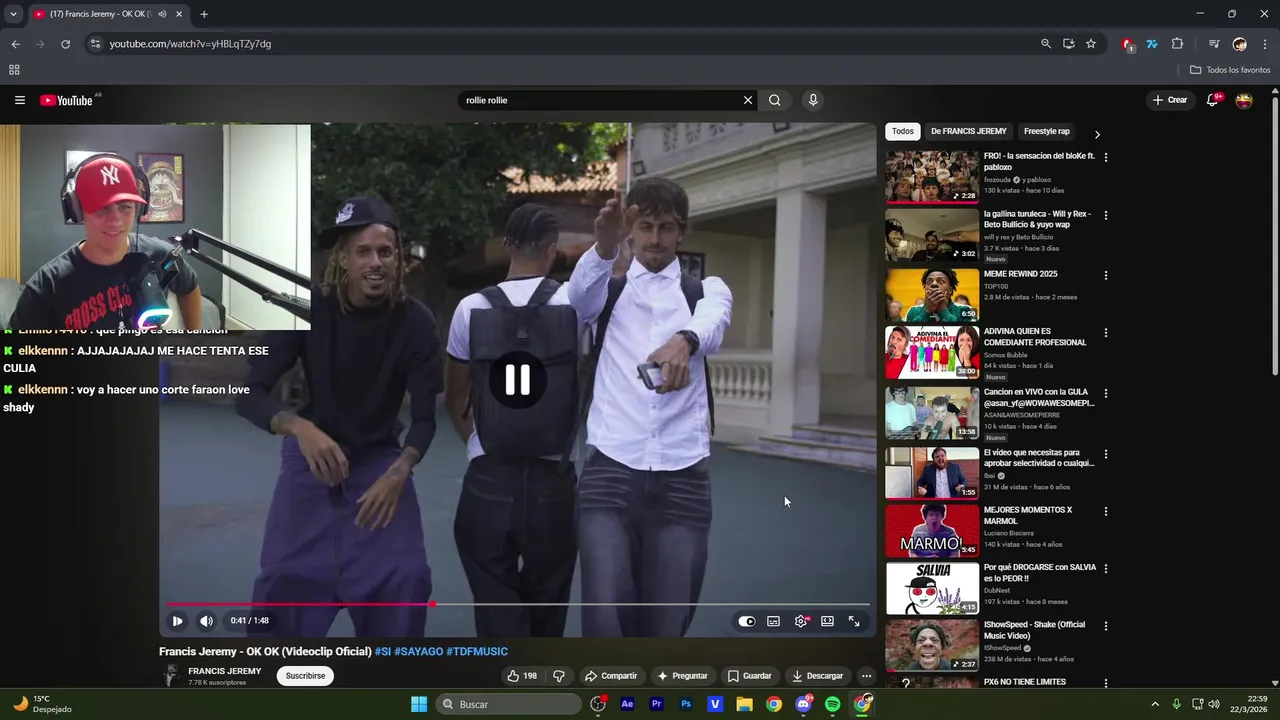The image size is (1280, 720).
Task: Start voice search with microphone
Action: tap(813, 100)
